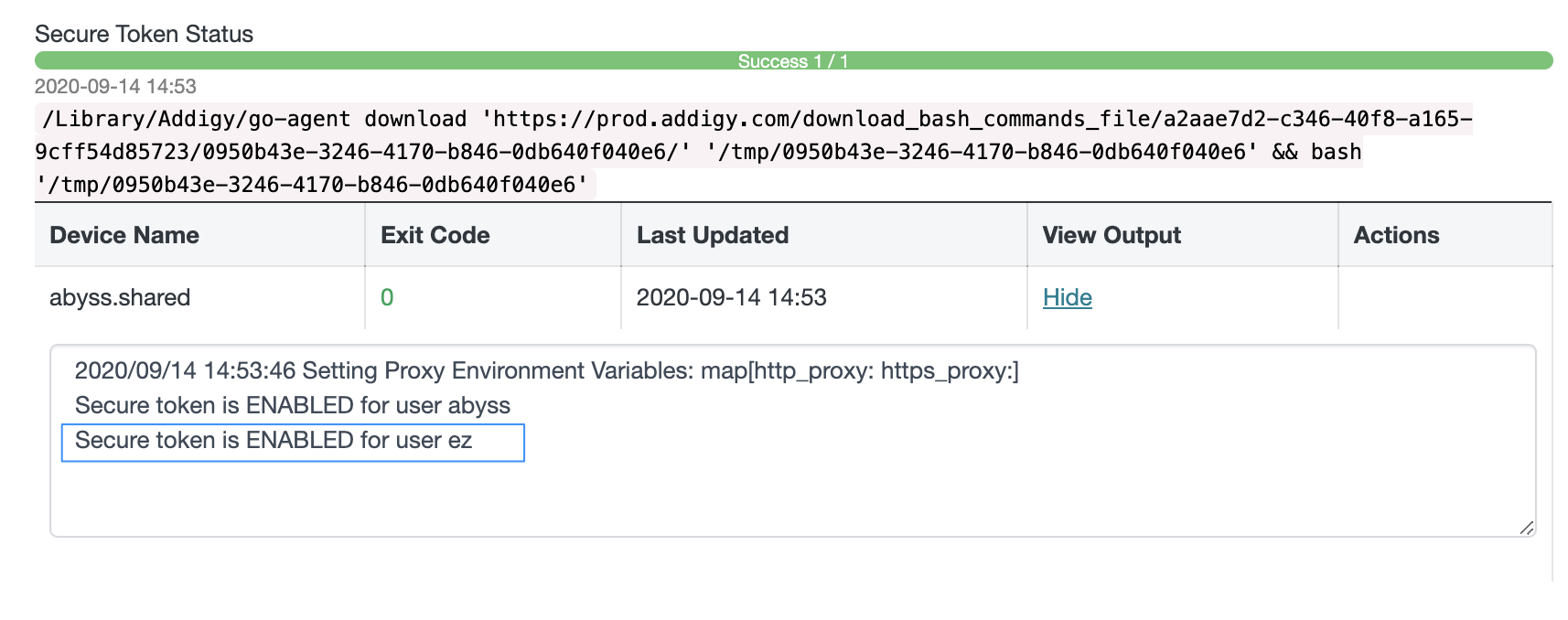Click the Secure Token Status title
Image resolution: width=1568 pixels, height=620 pixels.
[144, 34]
